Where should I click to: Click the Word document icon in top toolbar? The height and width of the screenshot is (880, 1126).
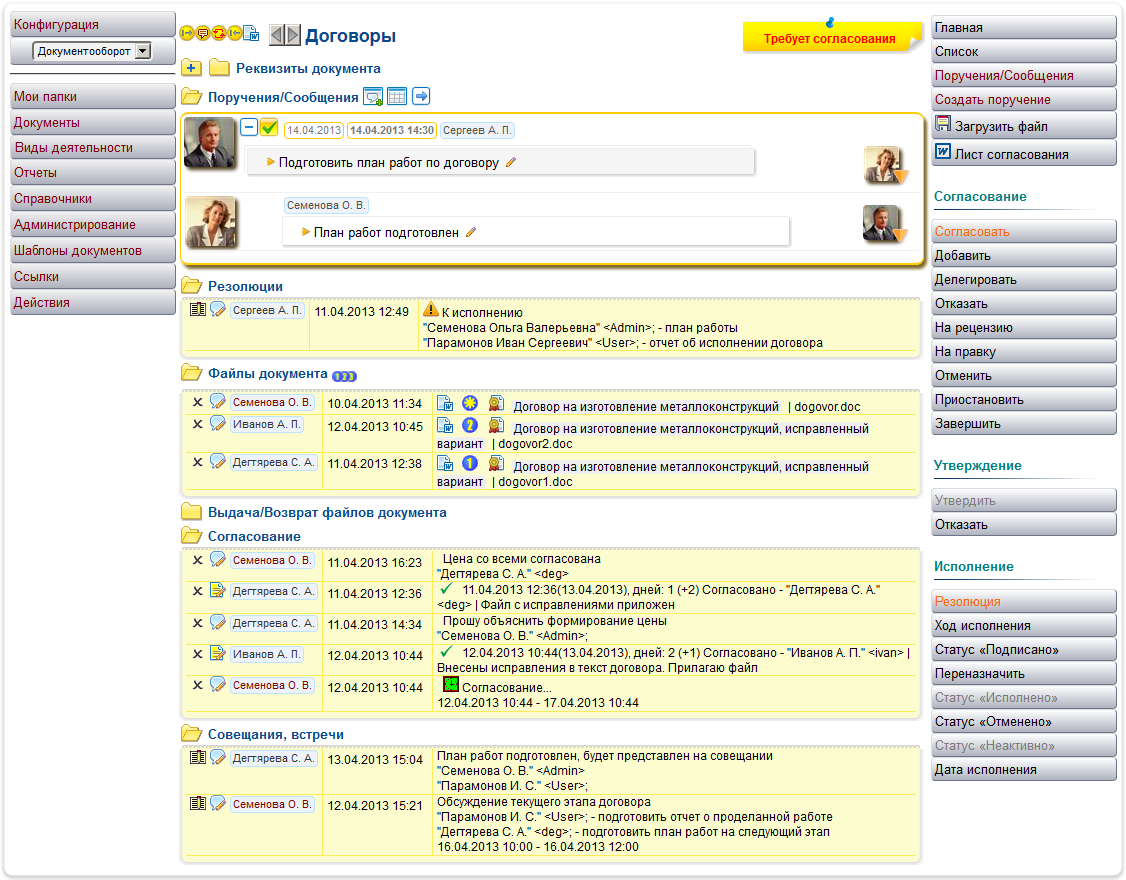coord(252,34)
